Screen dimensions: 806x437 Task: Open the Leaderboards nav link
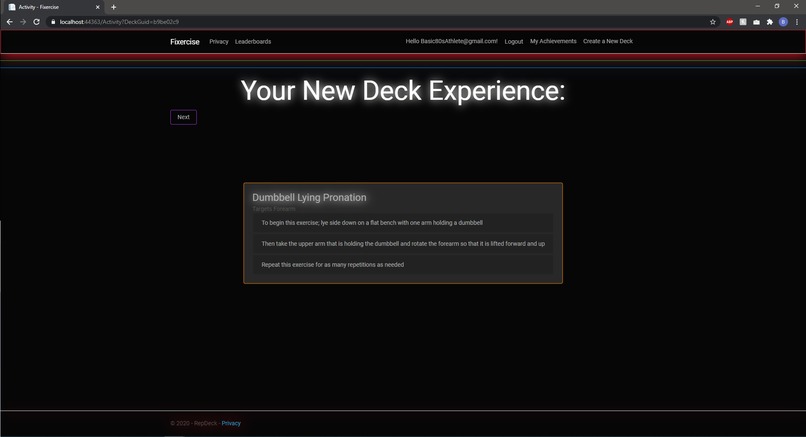253,42
